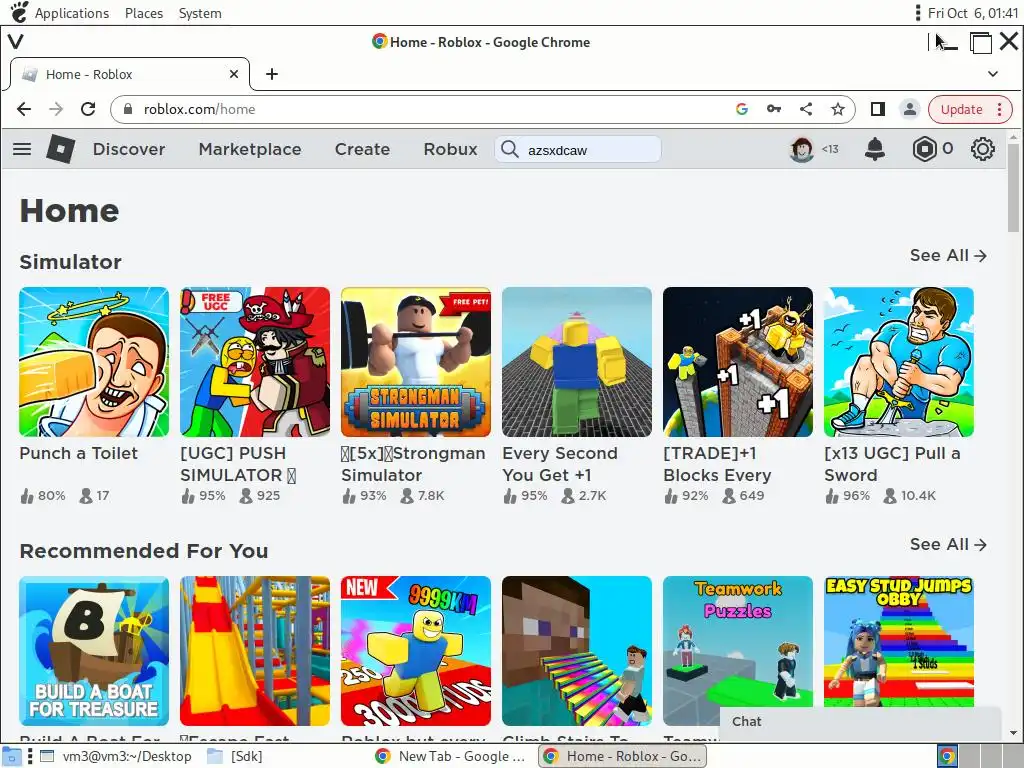This screenshot has height=768, width=1024.
Task: Click the [x13 UGC] Pull a Sword title
Action: (892, 464)
